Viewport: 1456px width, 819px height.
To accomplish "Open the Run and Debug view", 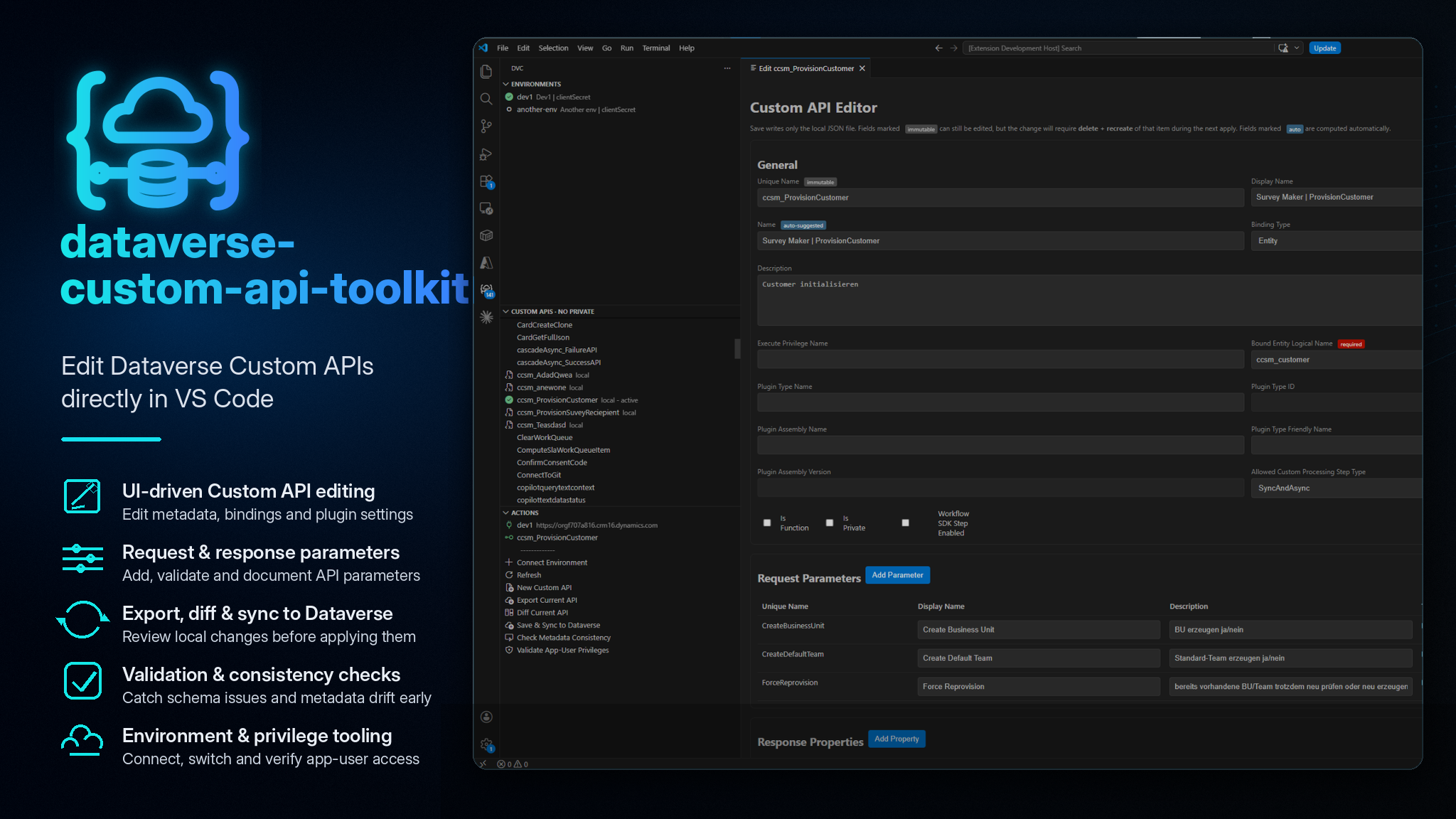I will [x=486, y=154].
